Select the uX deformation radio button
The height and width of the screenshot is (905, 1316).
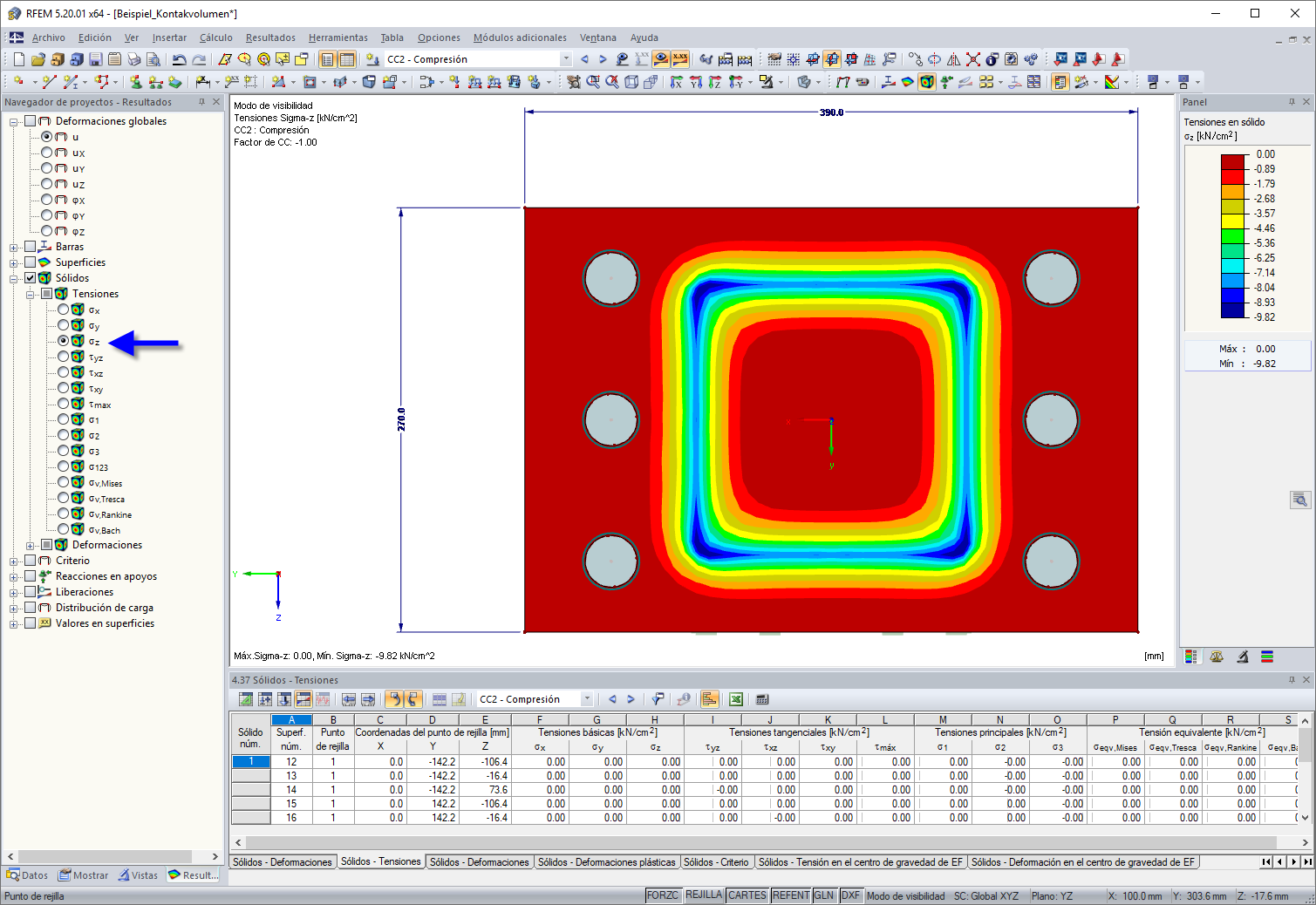coord(47,153)
